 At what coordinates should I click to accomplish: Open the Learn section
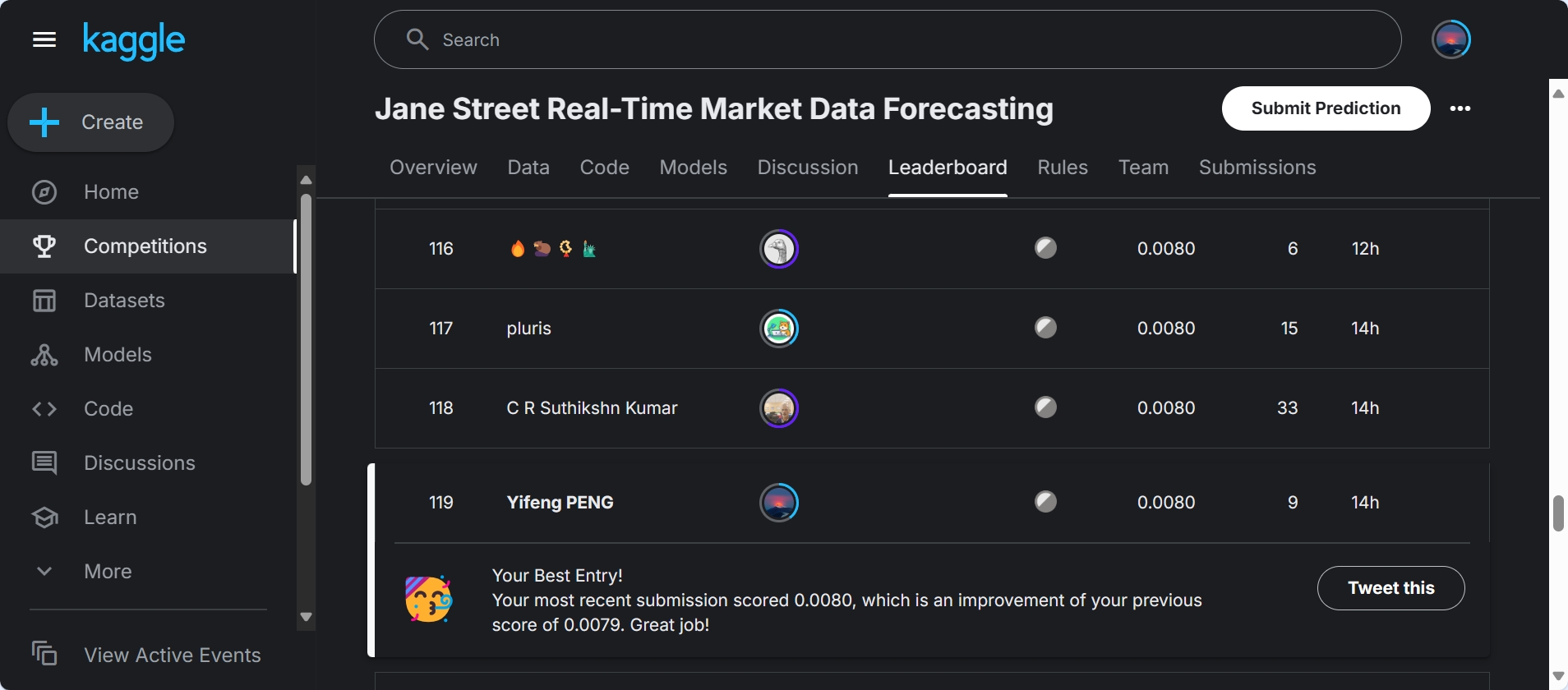(110, 517)
